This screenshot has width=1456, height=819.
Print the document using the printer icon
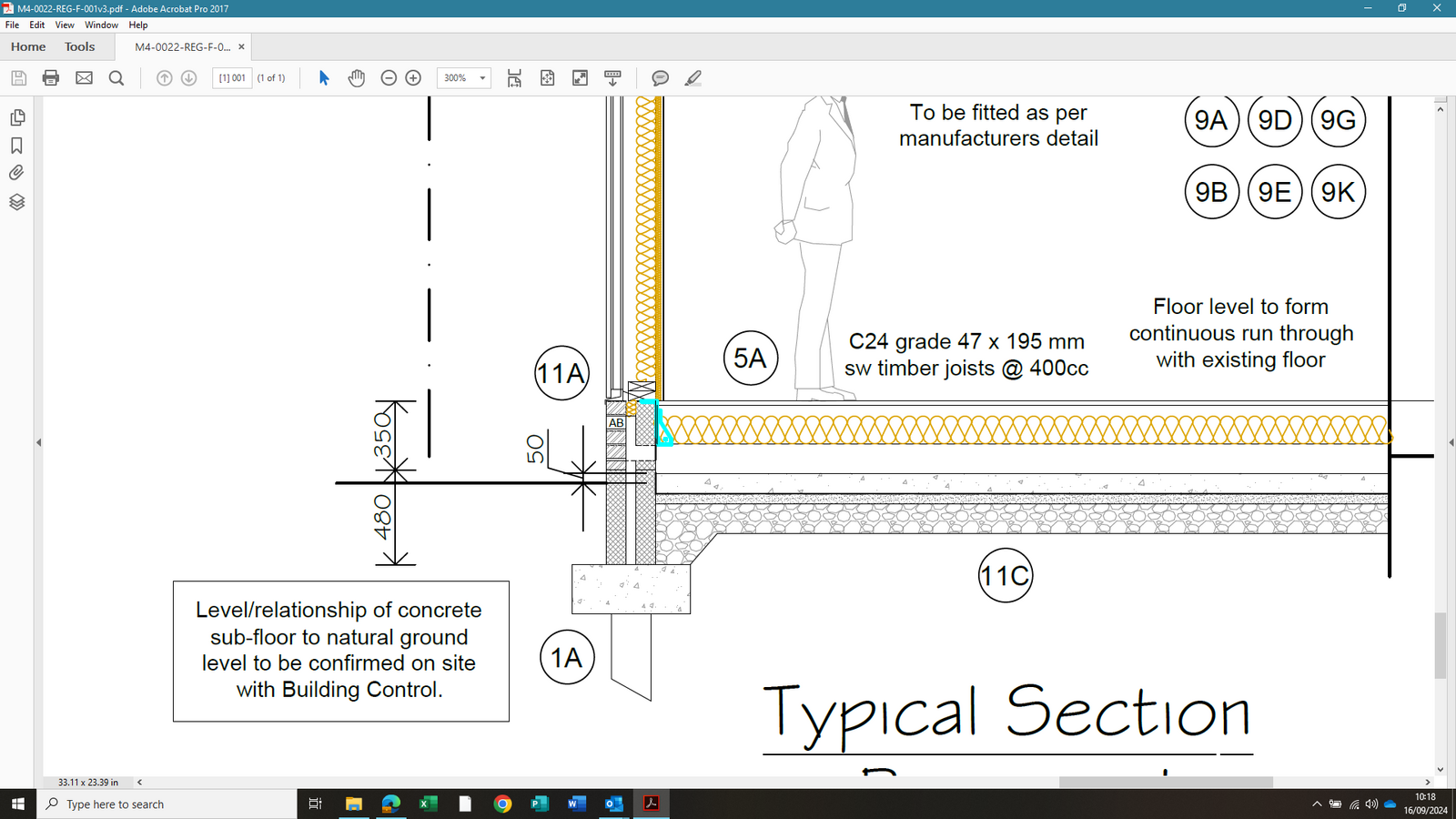pyautogui.click(x=51, y=78)
